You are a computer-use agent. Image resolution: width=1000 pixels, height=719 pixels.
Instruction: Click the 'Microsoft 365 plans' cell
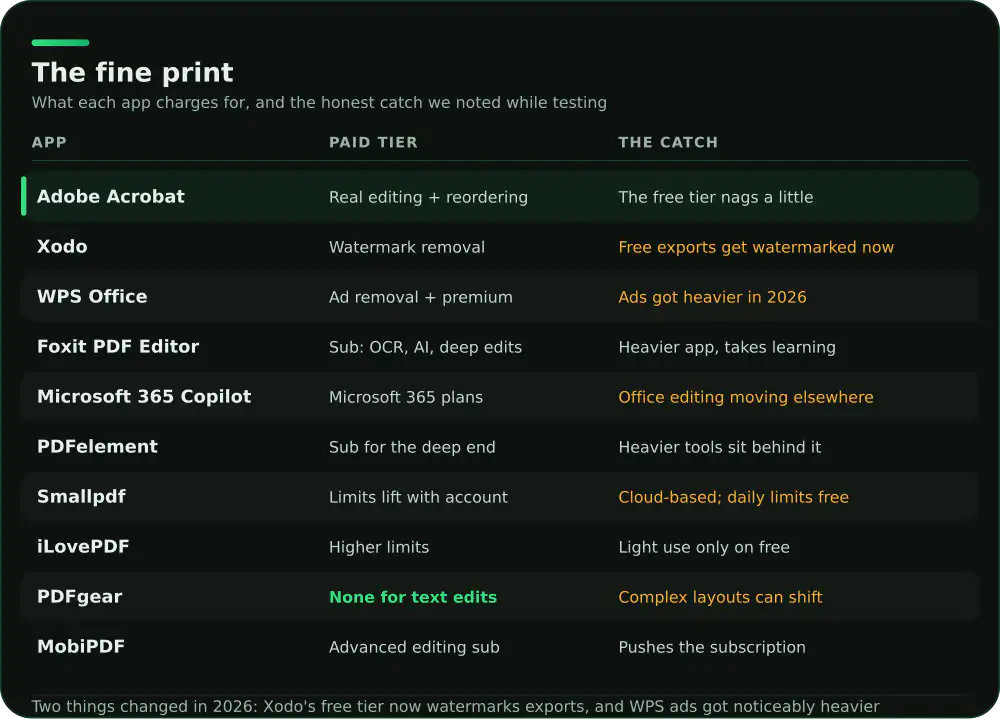[406, 397]
